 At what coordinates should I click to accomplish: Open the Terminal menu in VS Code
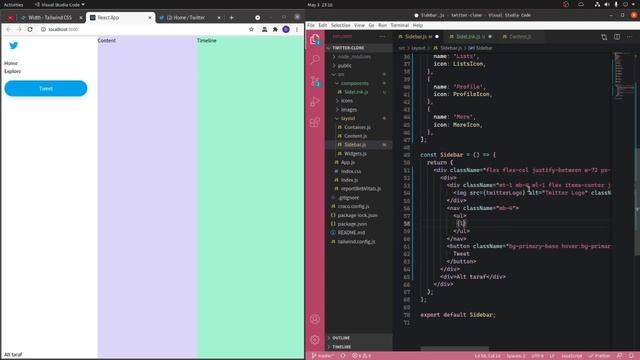click(400, 25)
